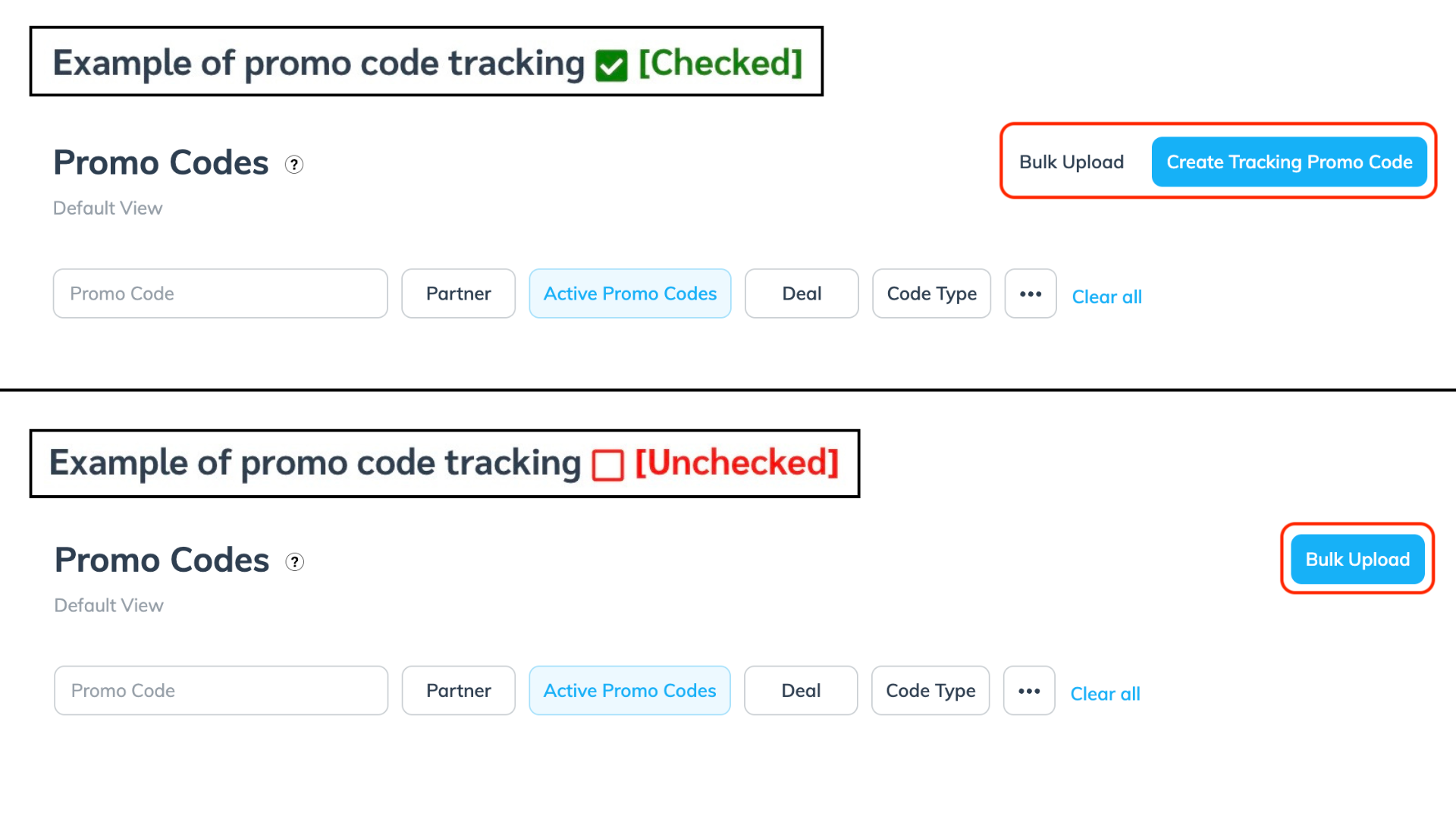1456x819 pixels.
Task: Click the green checked checkbox in top heading
Action: 611,65
